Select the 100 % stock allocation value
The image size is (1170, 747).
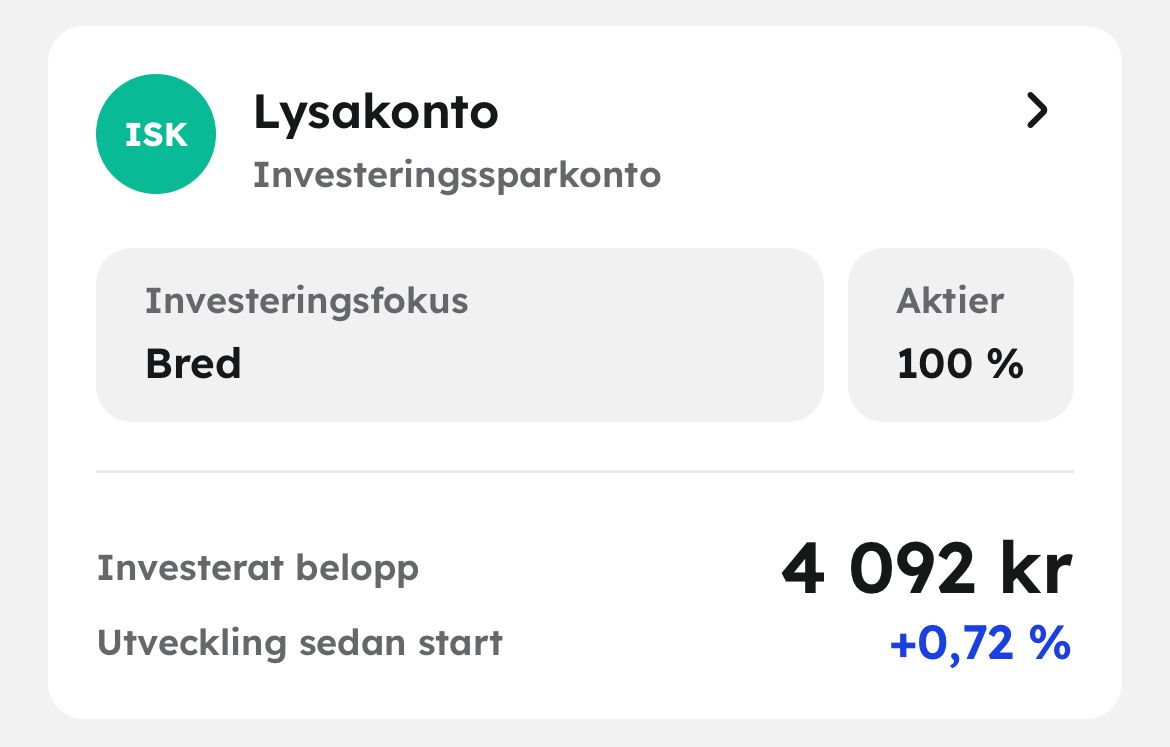[959, 364]
